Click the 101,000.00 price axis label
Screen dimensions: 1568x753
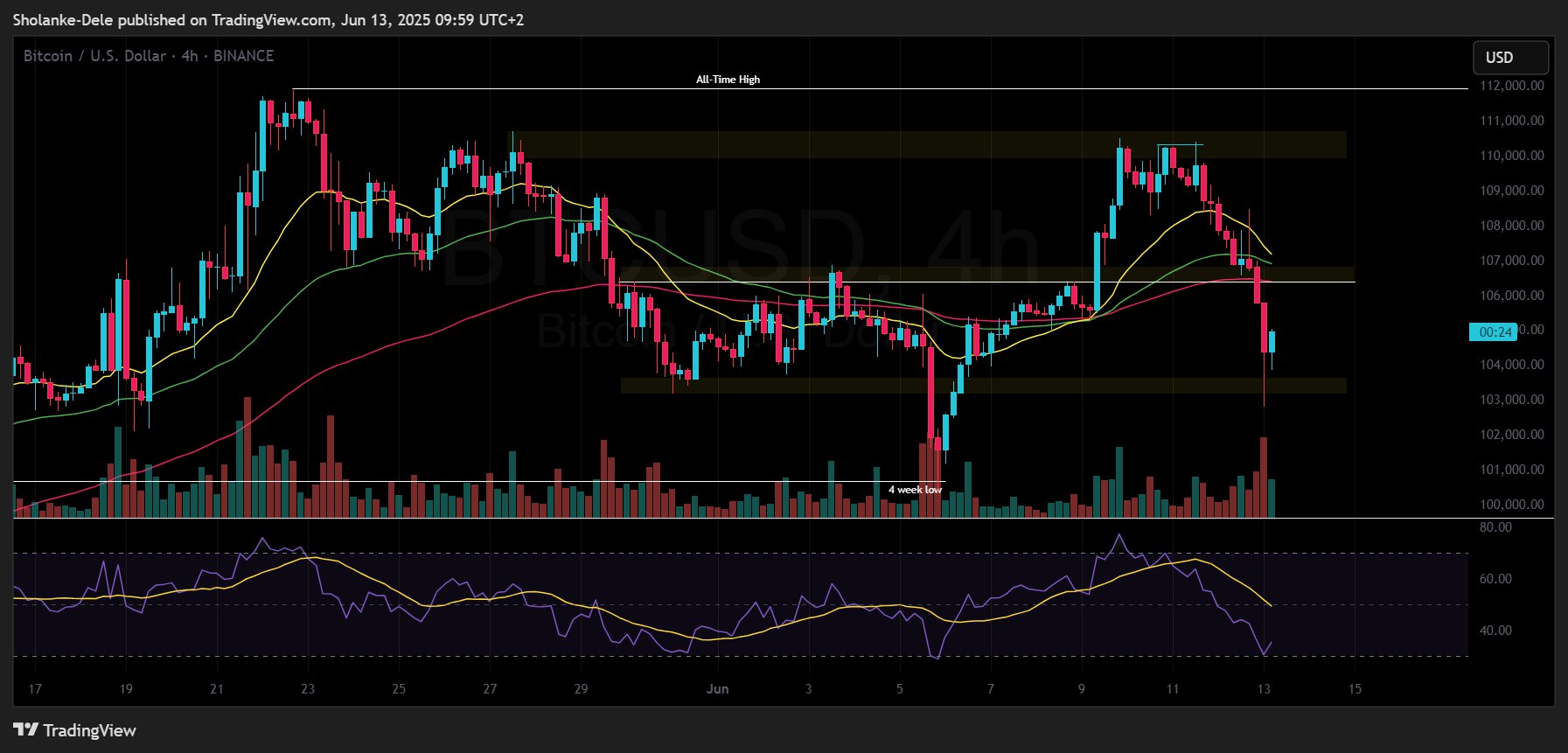[x=1512, y=470]
